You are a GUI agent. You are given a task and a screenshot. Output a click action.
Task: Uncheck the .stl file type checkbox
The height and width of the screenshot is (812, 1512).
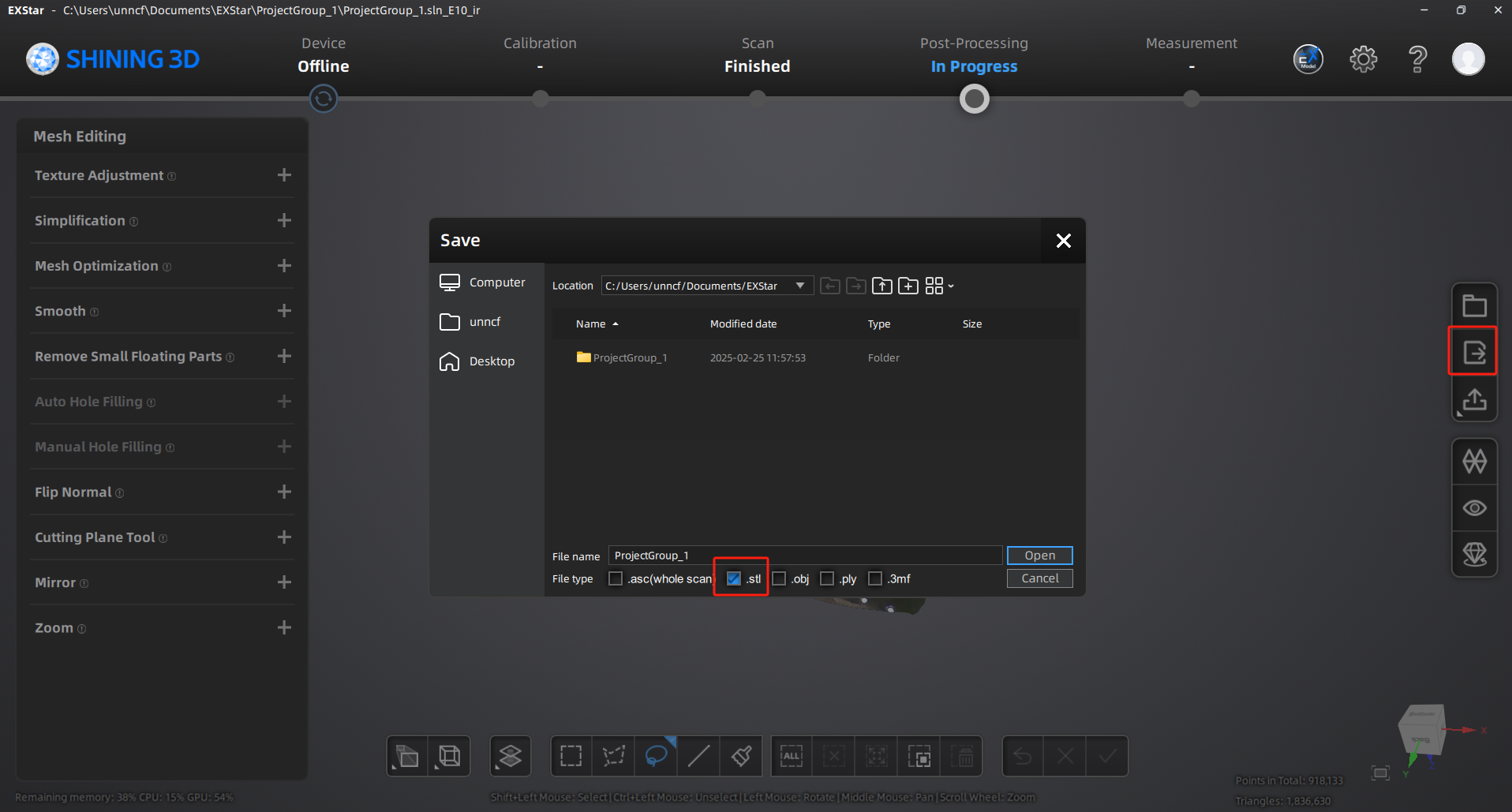[x=734, y=578]
